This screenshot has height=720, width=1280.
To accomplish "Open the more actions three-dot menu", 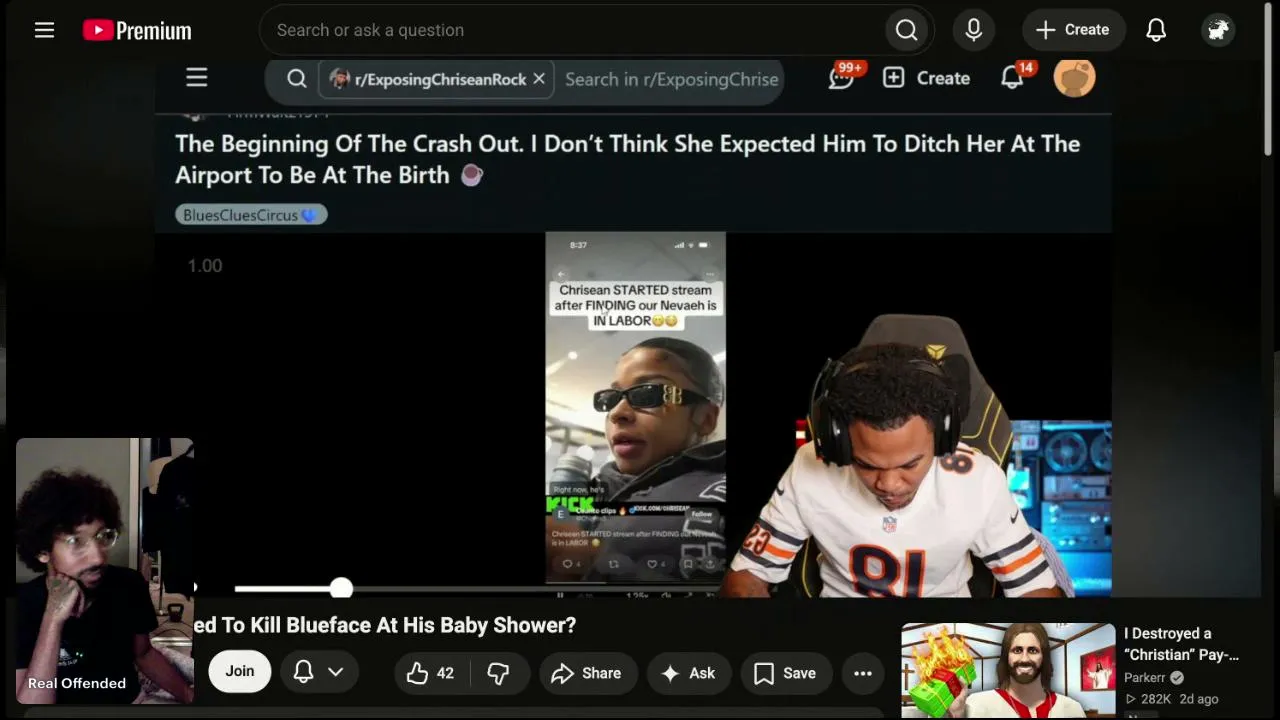I will point(863,673).
